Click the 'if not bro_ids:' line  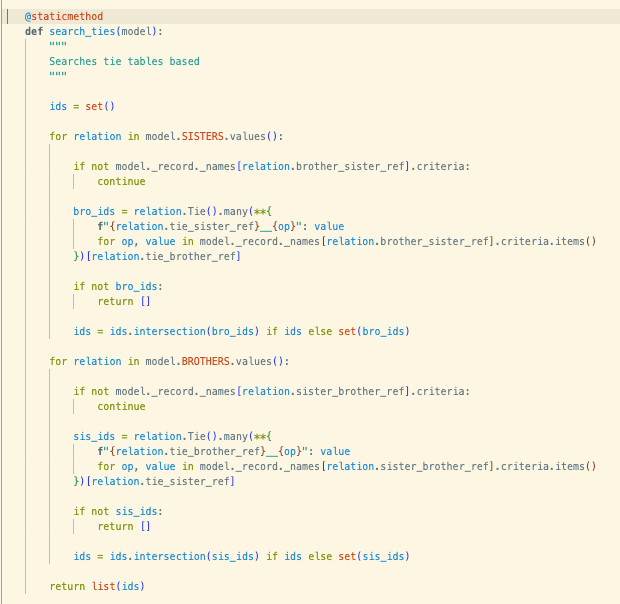coord(118,287)
